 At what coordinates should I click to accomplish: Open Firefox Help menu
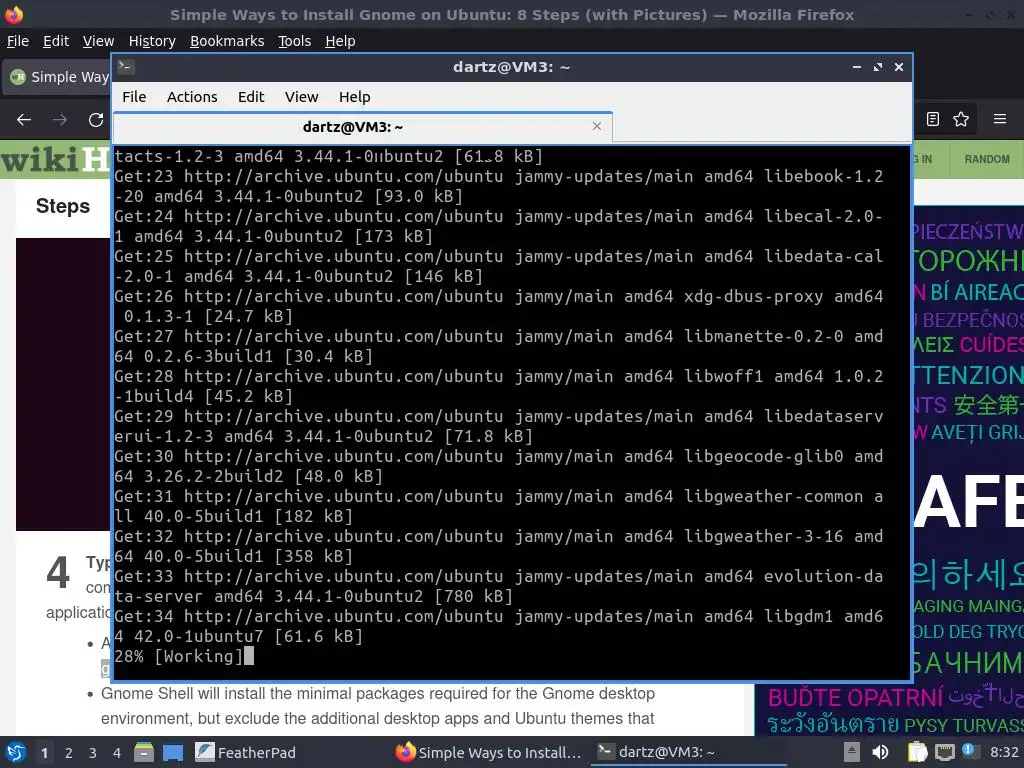coord(340,41)
